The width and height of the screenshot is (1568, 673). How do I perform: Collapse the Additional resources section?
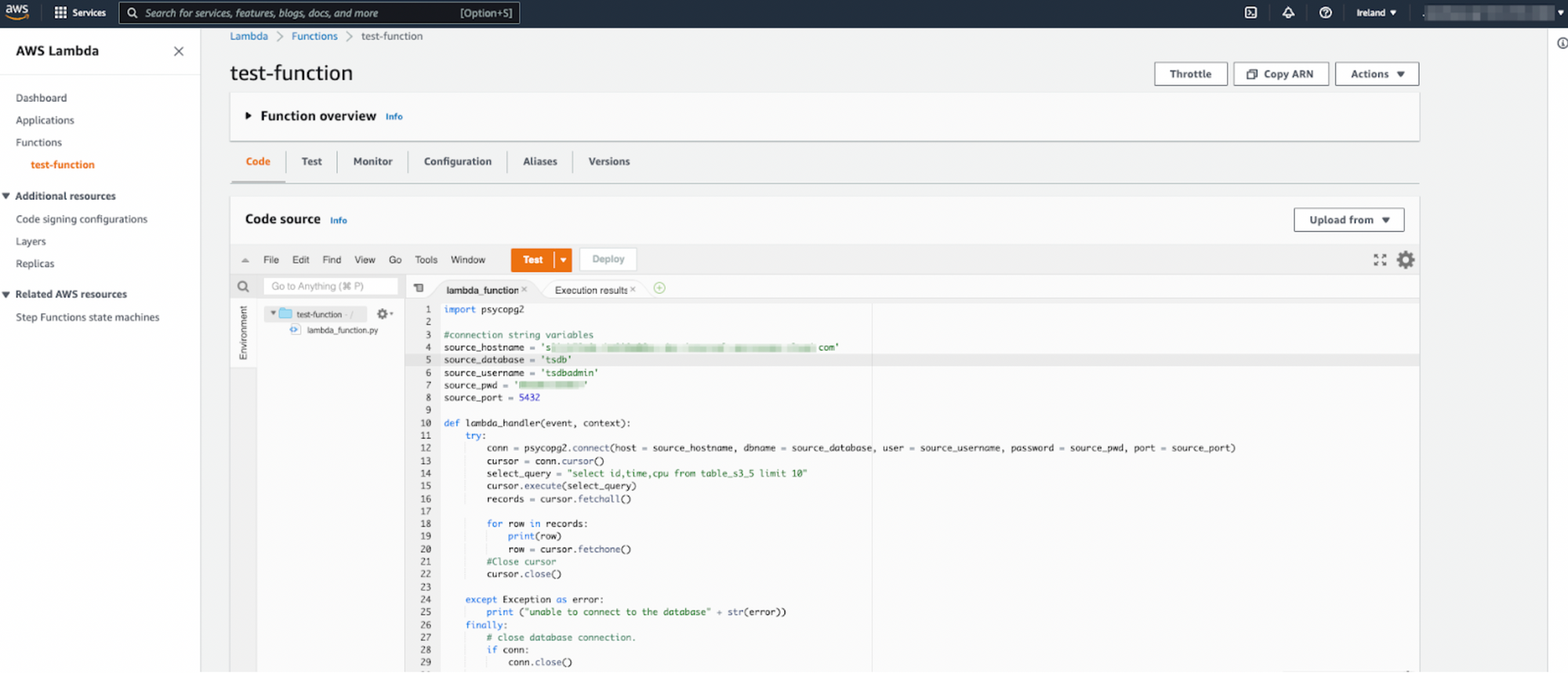pyautogui.click(x=6, y=196)
